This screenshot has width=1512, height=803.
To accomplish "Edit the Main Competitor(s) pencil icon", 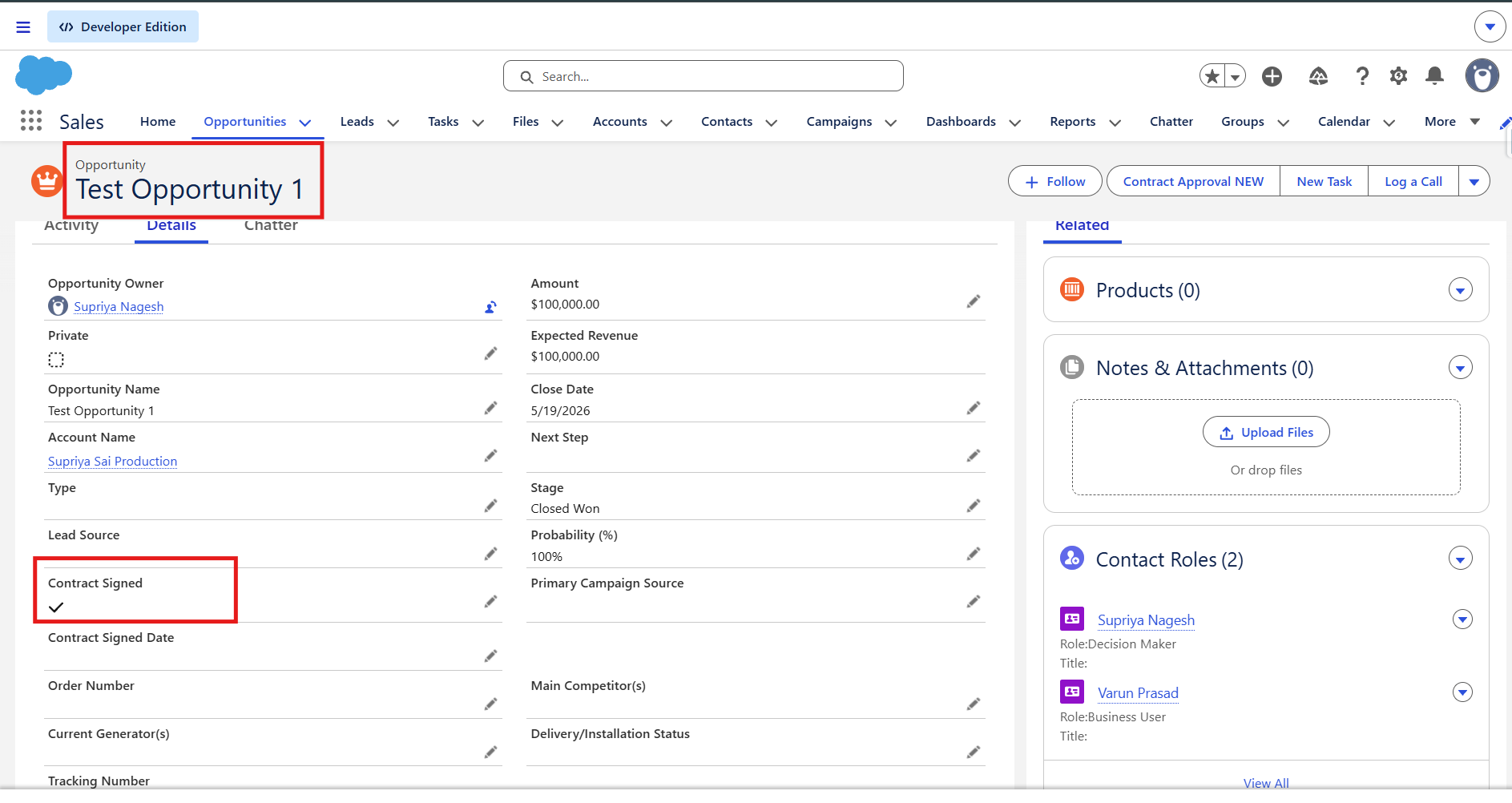I will [973, 704].
